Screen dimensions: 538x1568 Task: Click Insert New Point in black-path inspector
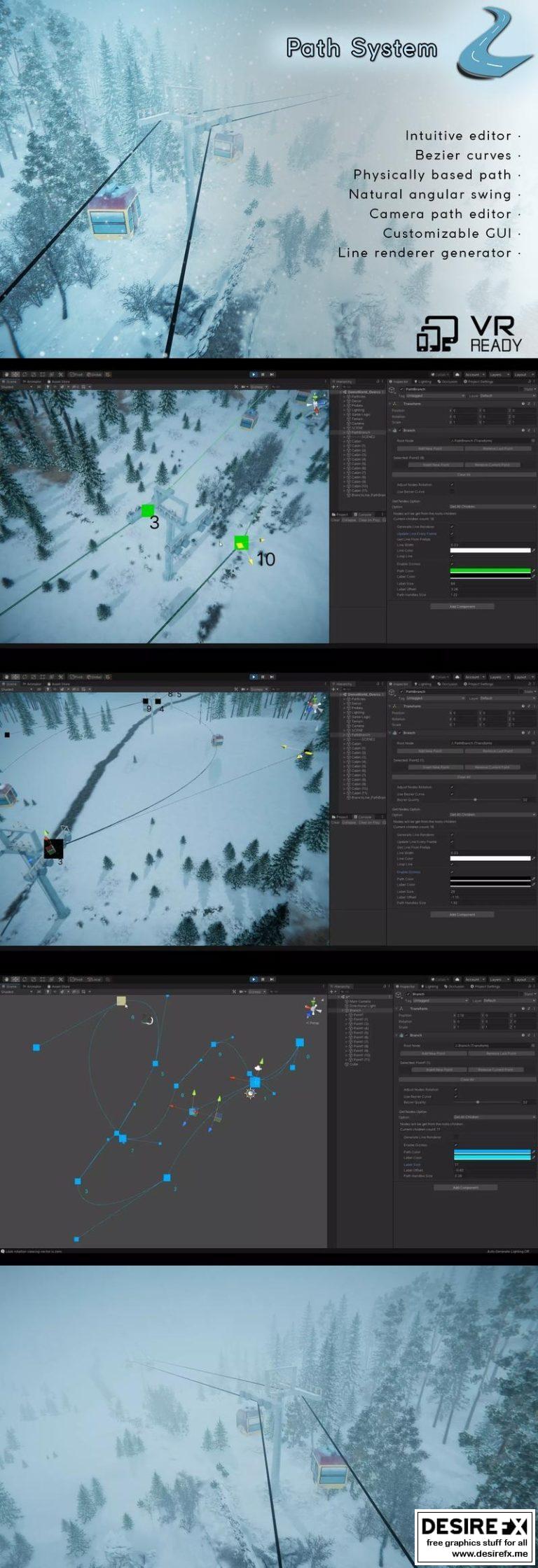436,767
